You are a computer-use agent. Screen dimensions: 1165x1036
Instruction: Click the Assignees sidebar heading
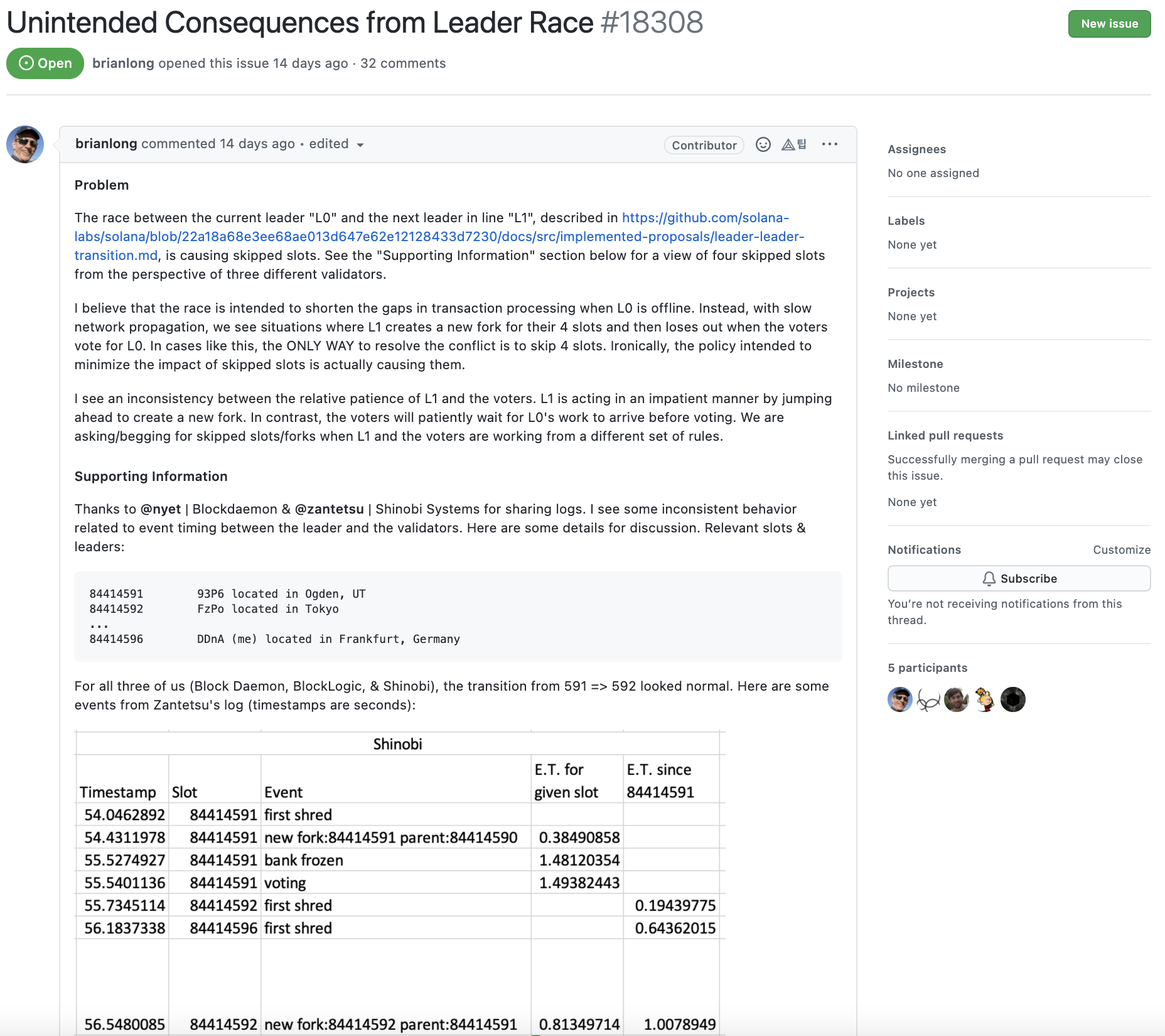916,149
